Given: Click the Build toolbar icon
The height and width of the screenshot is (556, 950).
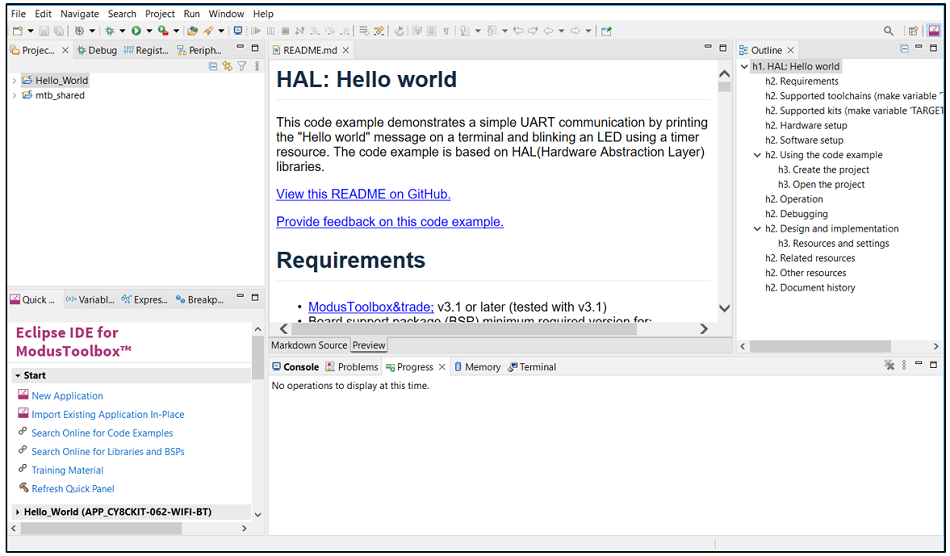Looking at the screenshot, I should [x=79, y=31].
